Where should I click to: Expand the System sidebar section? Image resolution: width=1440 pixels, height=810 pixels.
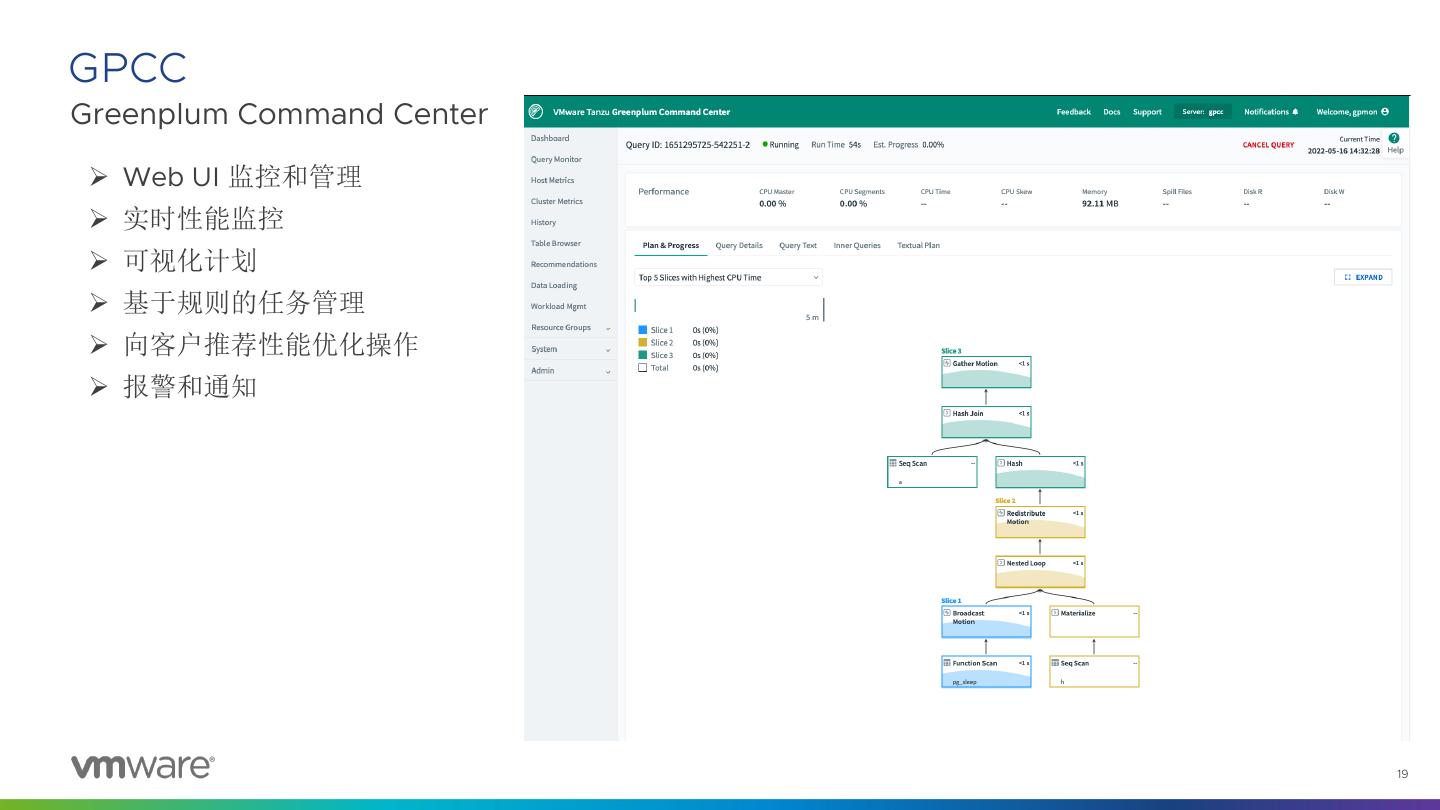pyautogui.click(x=571, y=349)
